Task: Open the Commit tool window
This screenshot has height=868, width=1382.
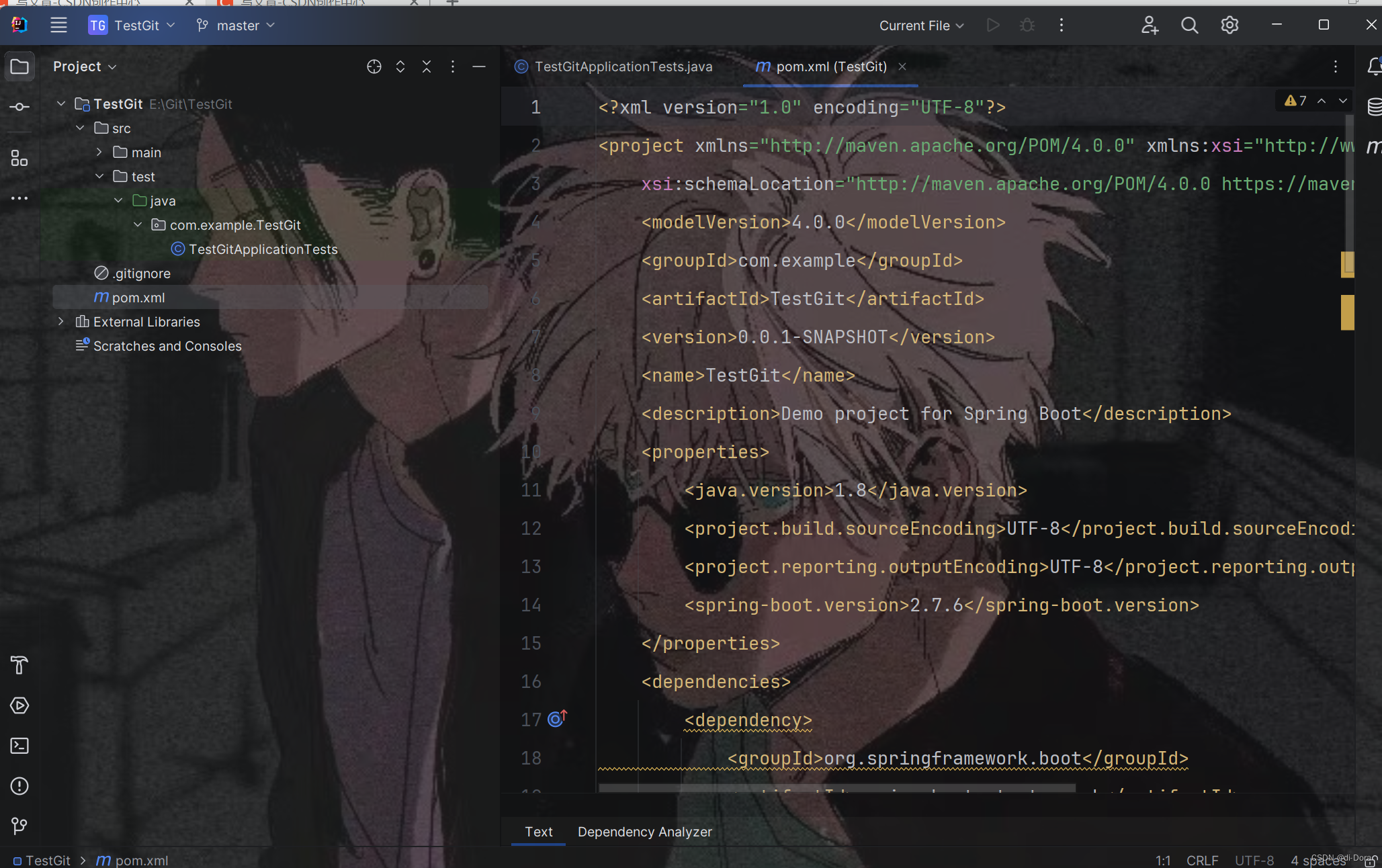Action: 19,107
